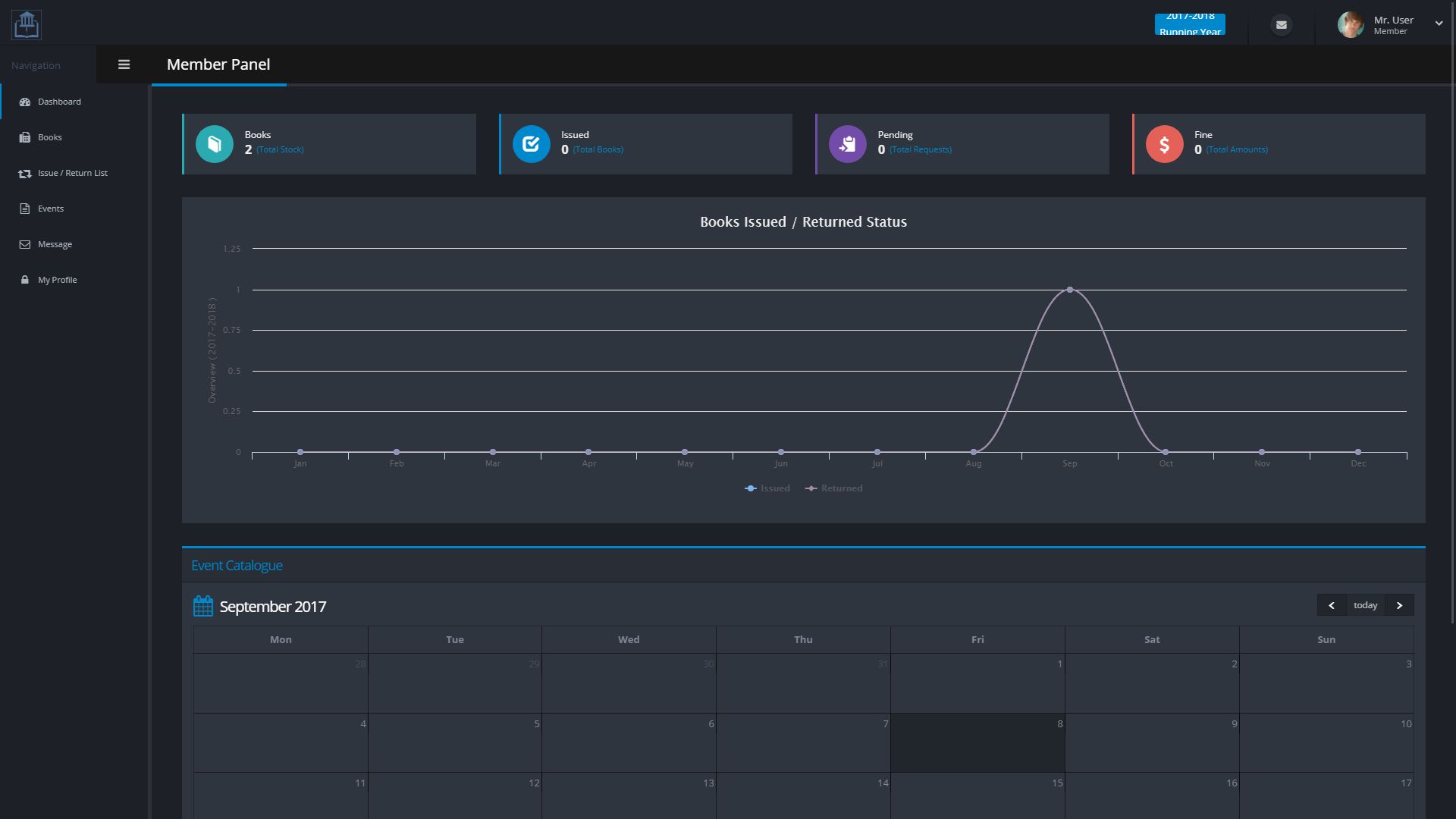Click the purple Pending requests icon
Viewport: 1456px width, 819px height.
point(847,144)
